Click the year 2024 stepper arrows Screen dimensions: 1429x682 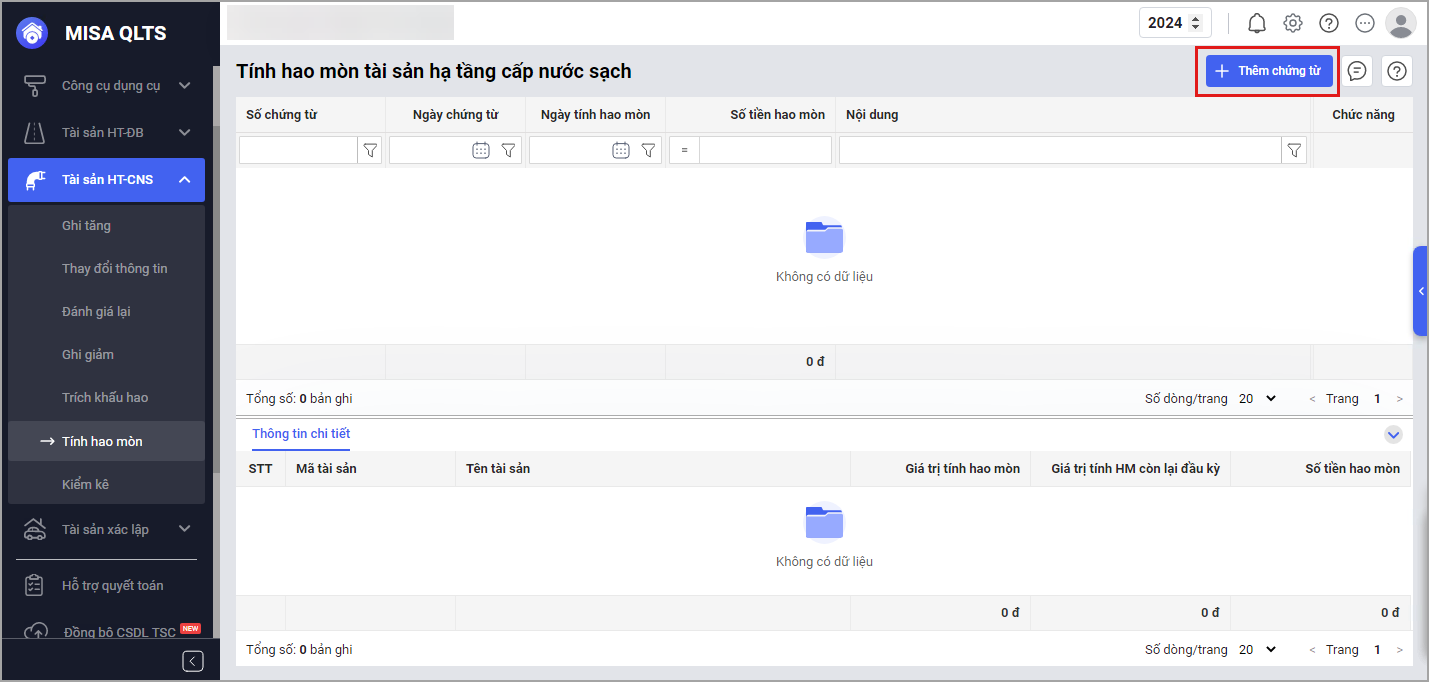[x=1194, y=23]
